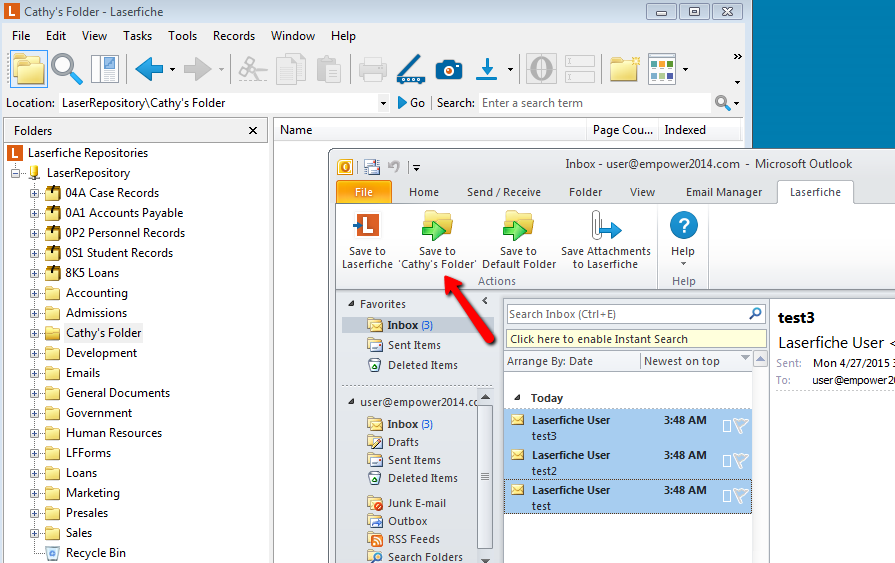This screenshot has height=563, width=895.
Task: Click the paste clipboard icon
Action: (328, 69)
